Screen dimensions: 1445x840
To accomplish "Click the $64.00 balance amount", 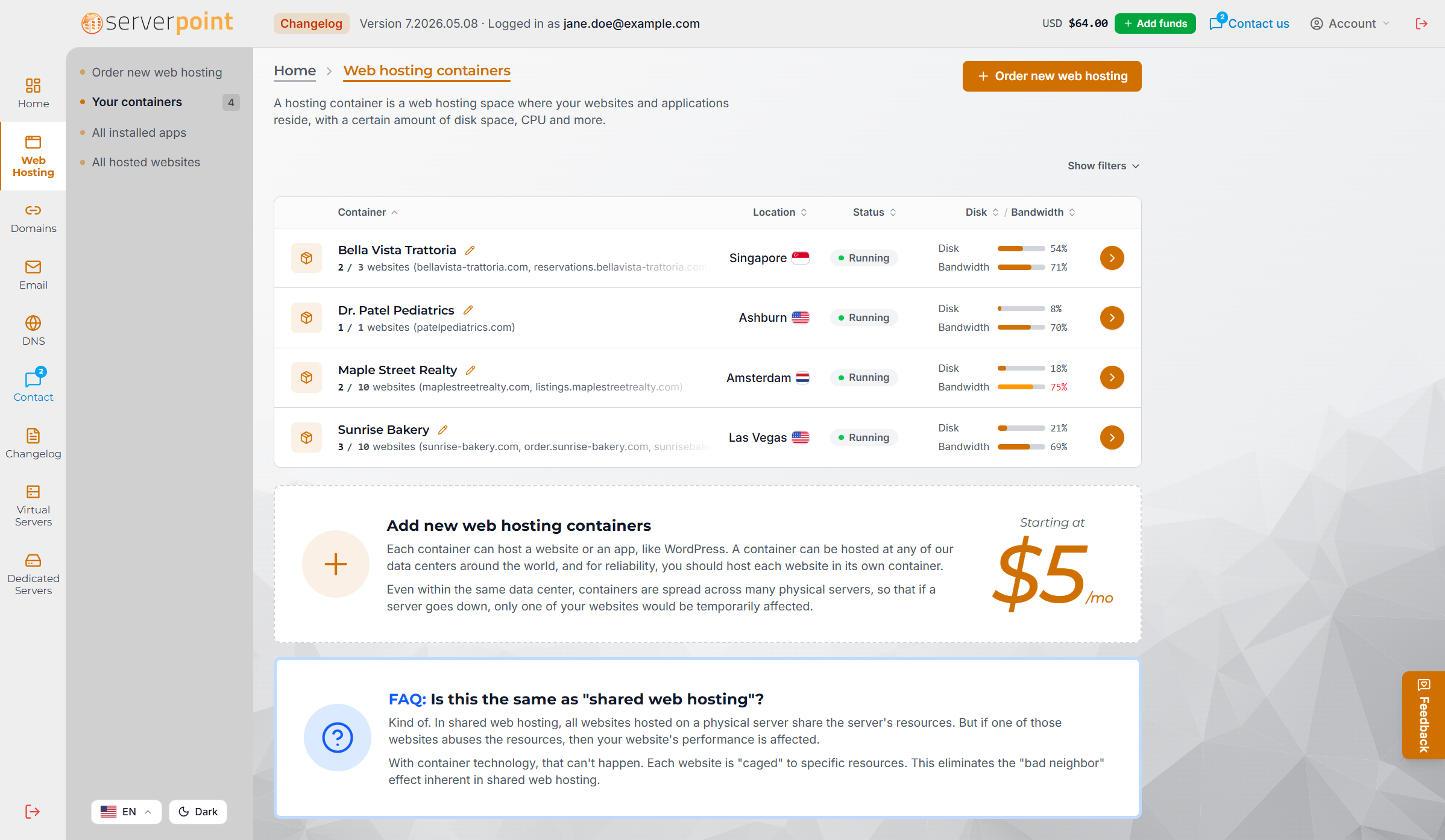I will [1088, 24].
